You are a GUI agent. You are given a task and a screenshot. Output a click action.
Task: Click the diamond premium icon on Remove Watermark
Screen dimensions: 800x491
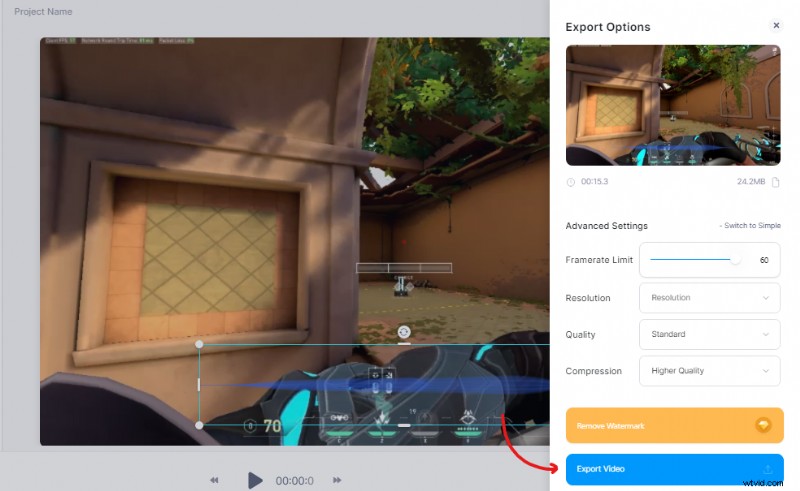pos(763,425)
